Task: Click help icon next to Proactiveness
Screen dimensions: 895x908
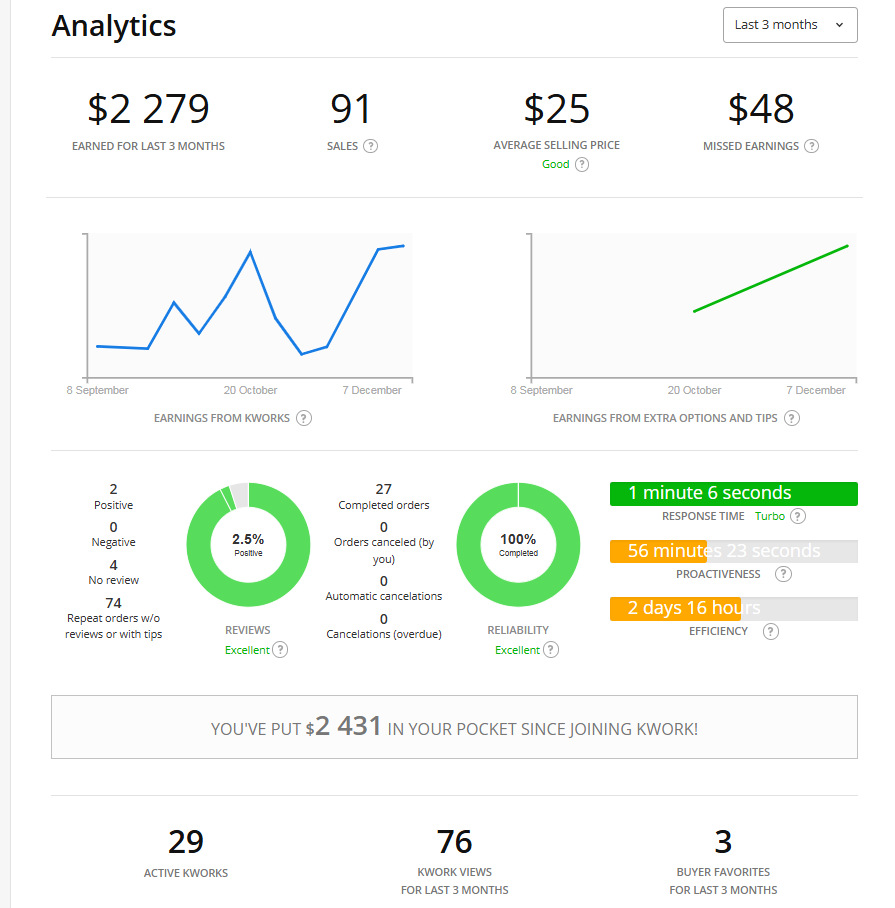Action: (783, 574)
